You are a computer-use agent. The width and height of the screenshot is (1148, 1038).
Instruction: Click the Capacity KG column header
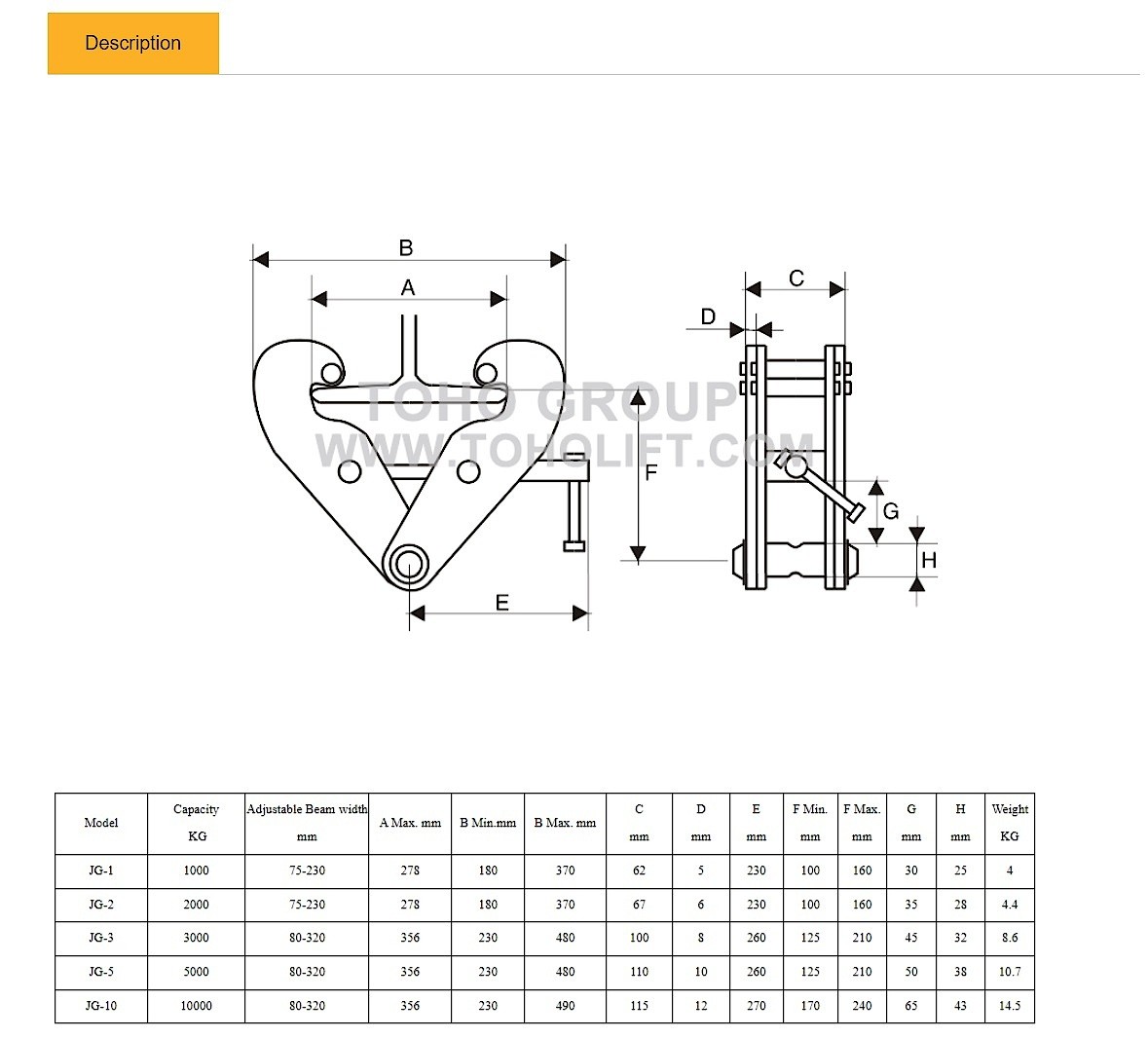pos(196,823)
